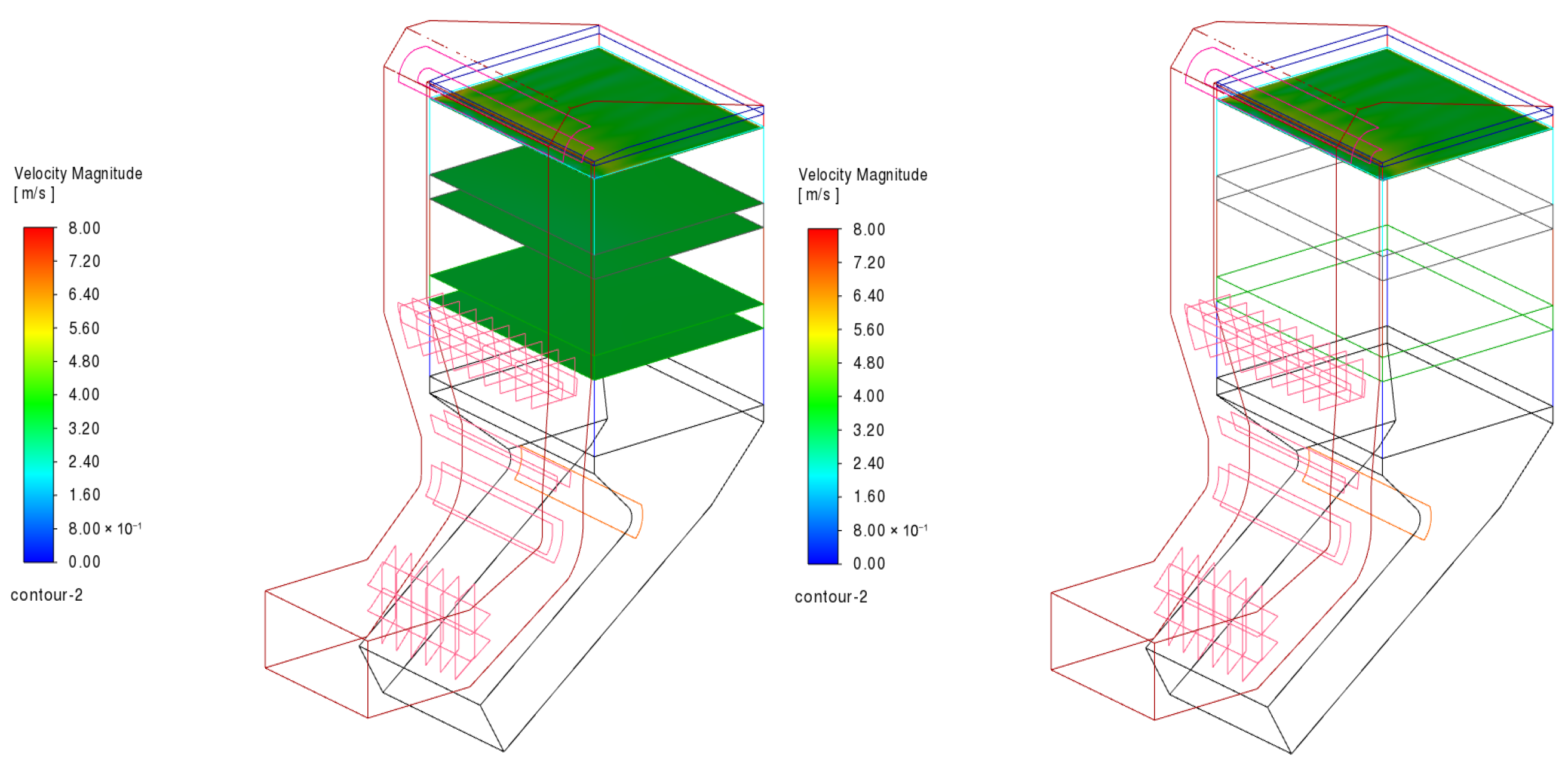Click the 8.00 label on left legend

click(84, 228)
